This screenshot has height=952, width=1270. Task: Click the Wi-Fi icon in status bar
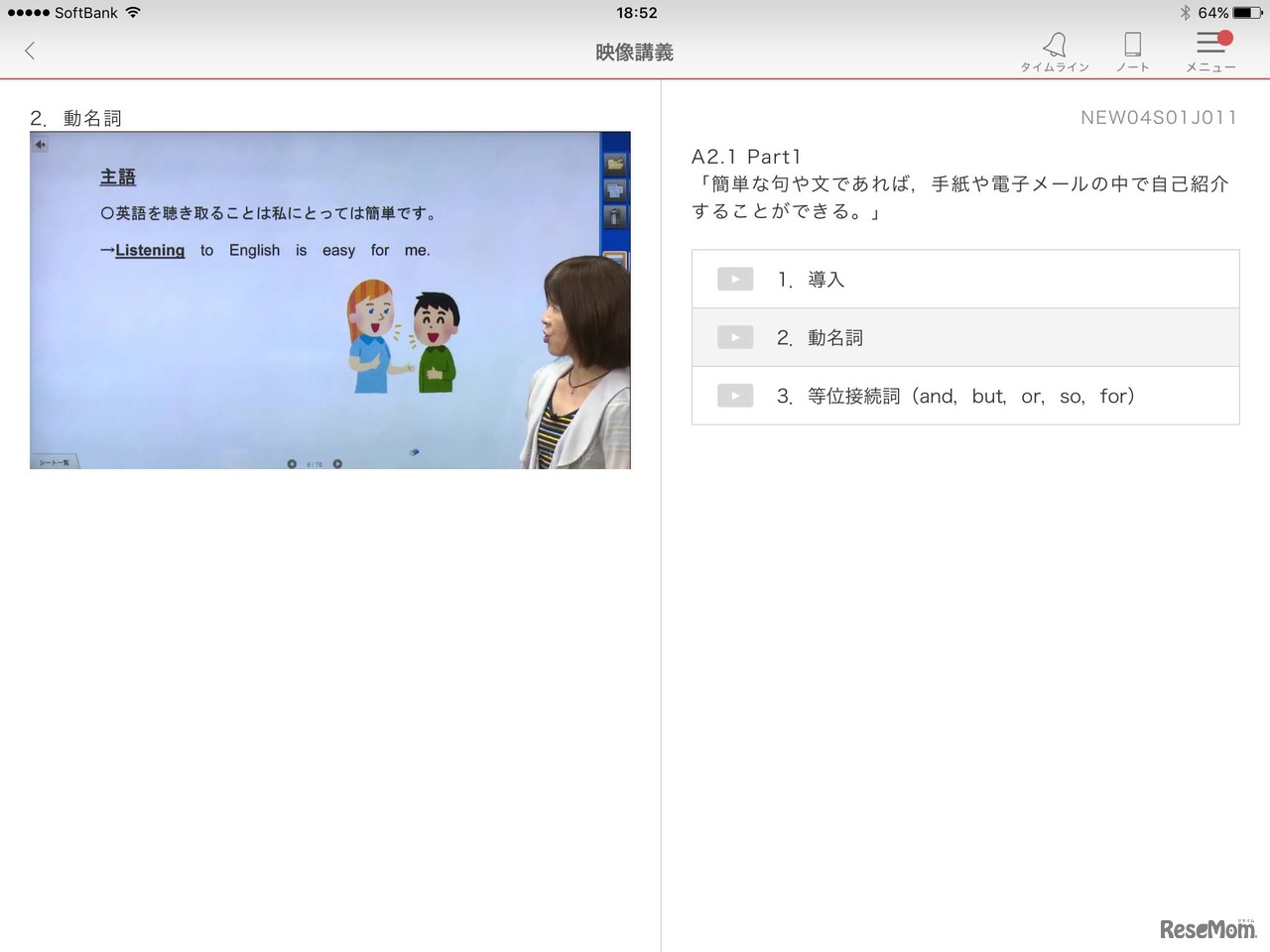point(134,13)
